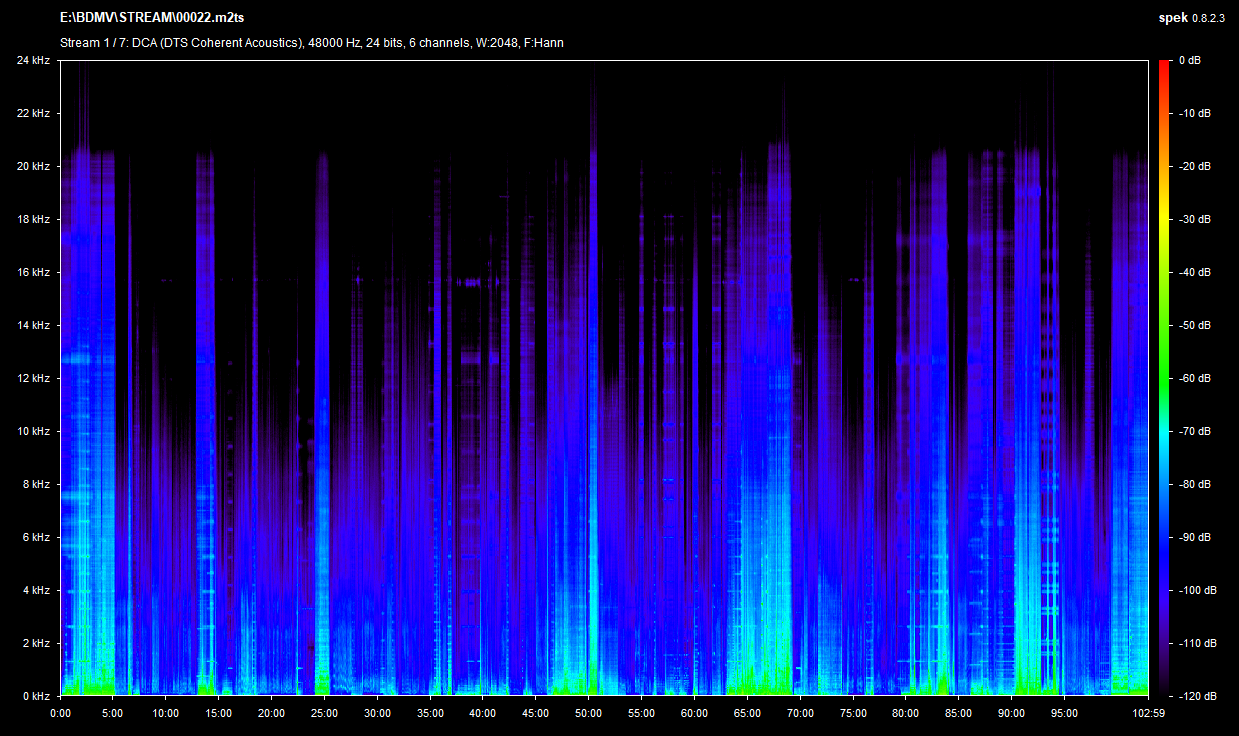The image size is (1239, 736).
Task: Select the 50:00 time axis marker
Action: 588,713
